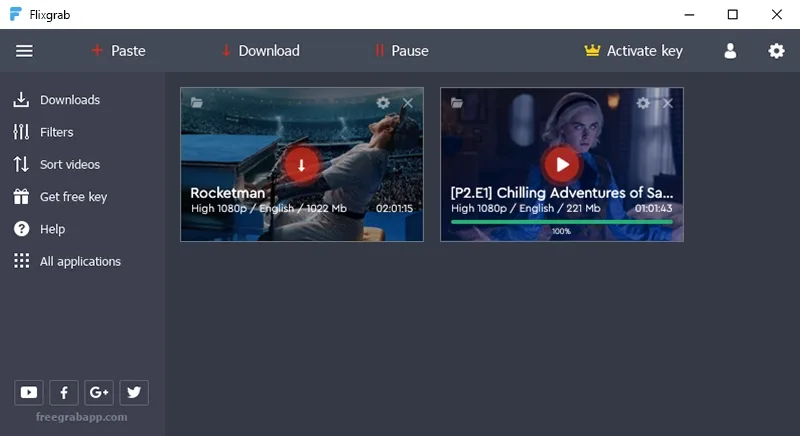Start the Rocketman download via its red button
The width and height of the screenshot is (800, 436).
[x=302, y=165]
